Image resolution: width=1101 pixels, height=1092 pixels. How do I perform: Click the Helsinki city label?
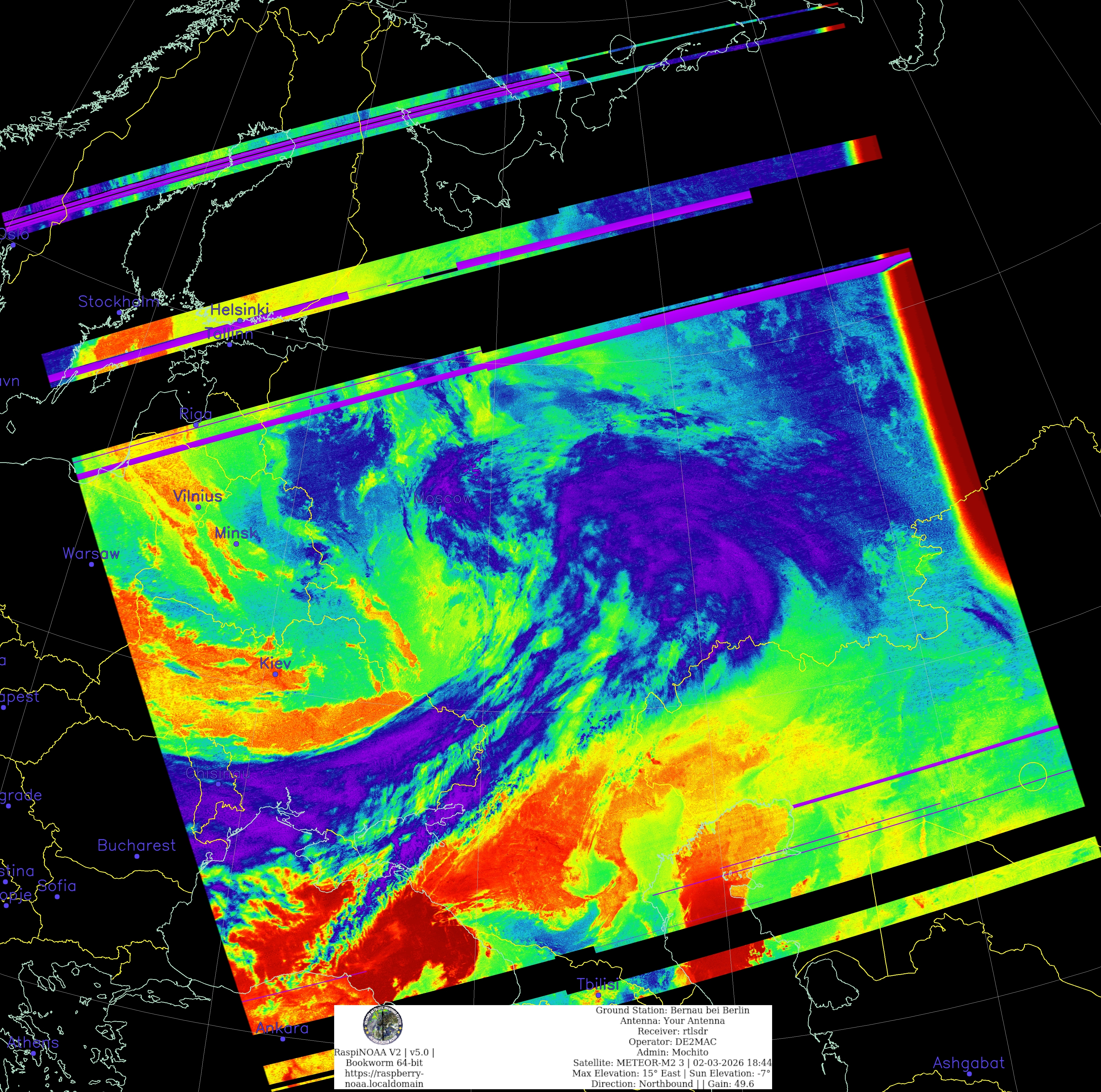pos(239,310)
